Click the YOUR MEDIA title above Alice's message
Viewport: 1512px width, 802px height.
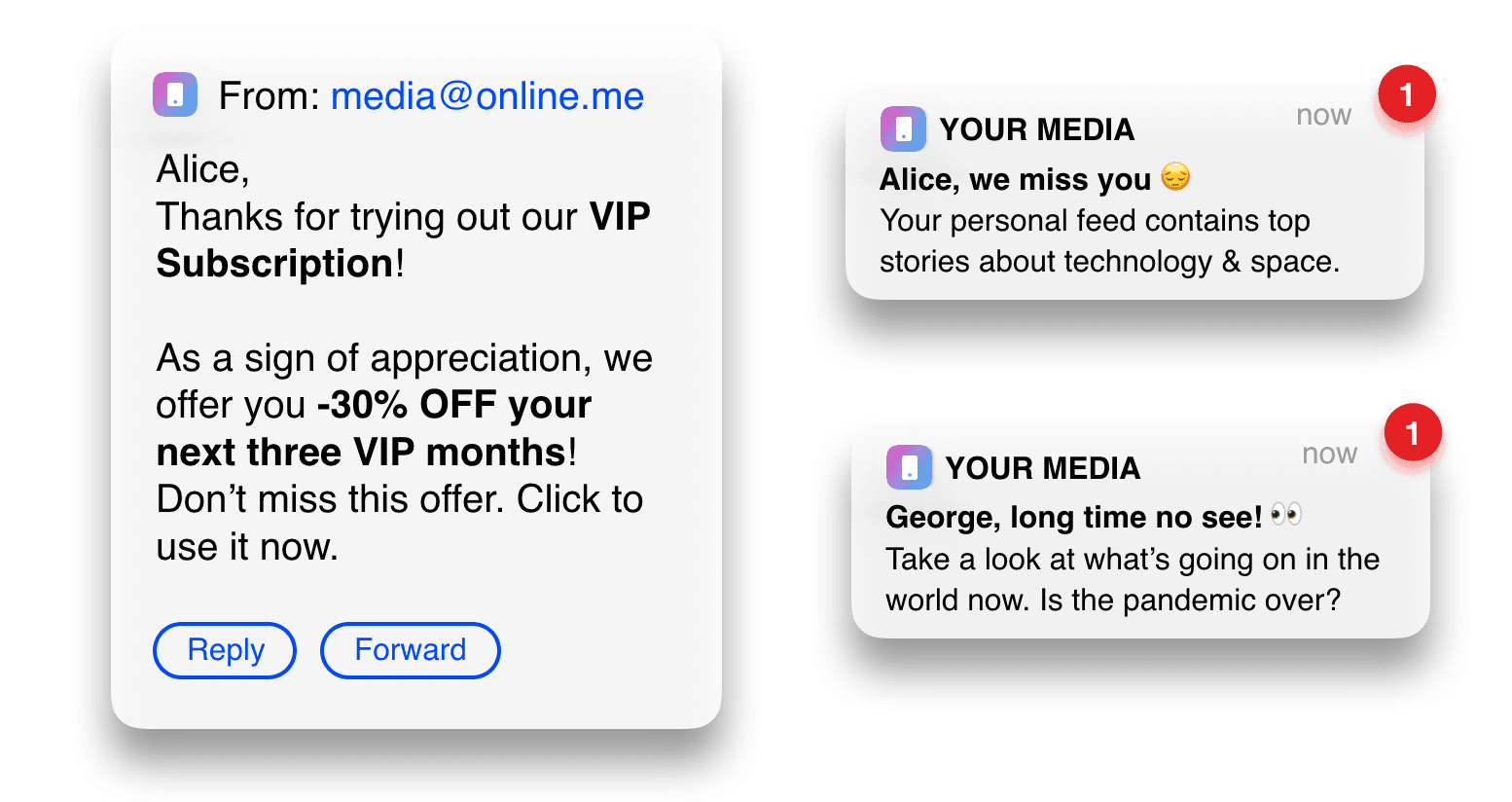click(x=1036, y=129)
